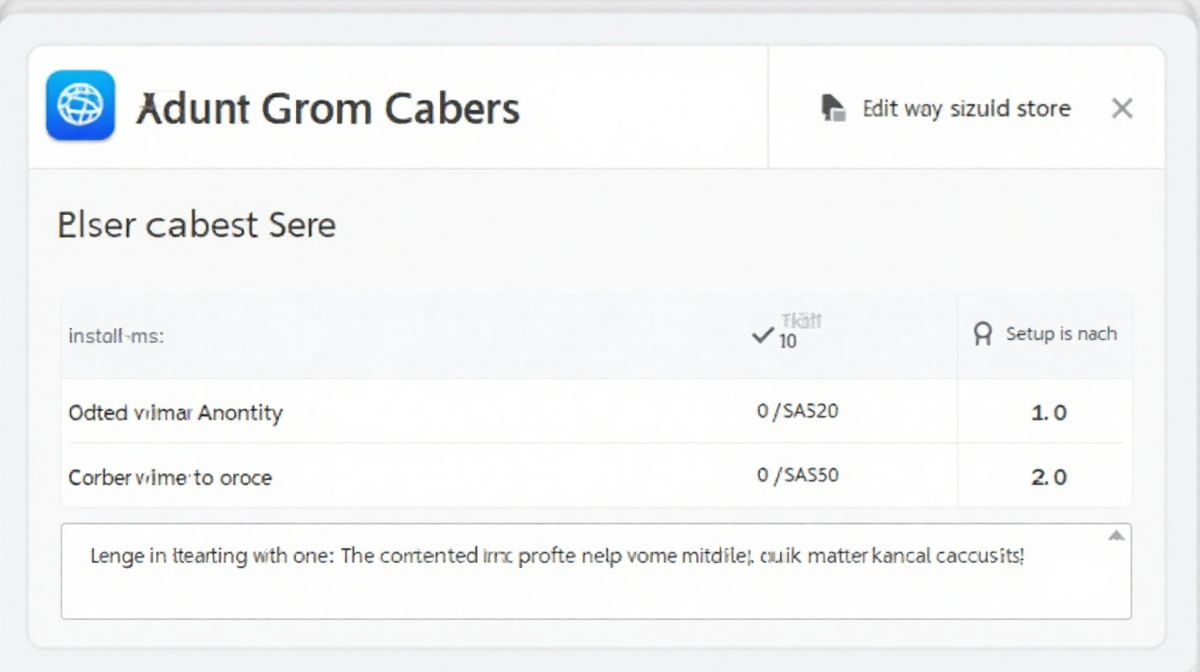Click the number 10 under the checkmark header
This screenshot has height=672, width=1200.
[788, 341]
